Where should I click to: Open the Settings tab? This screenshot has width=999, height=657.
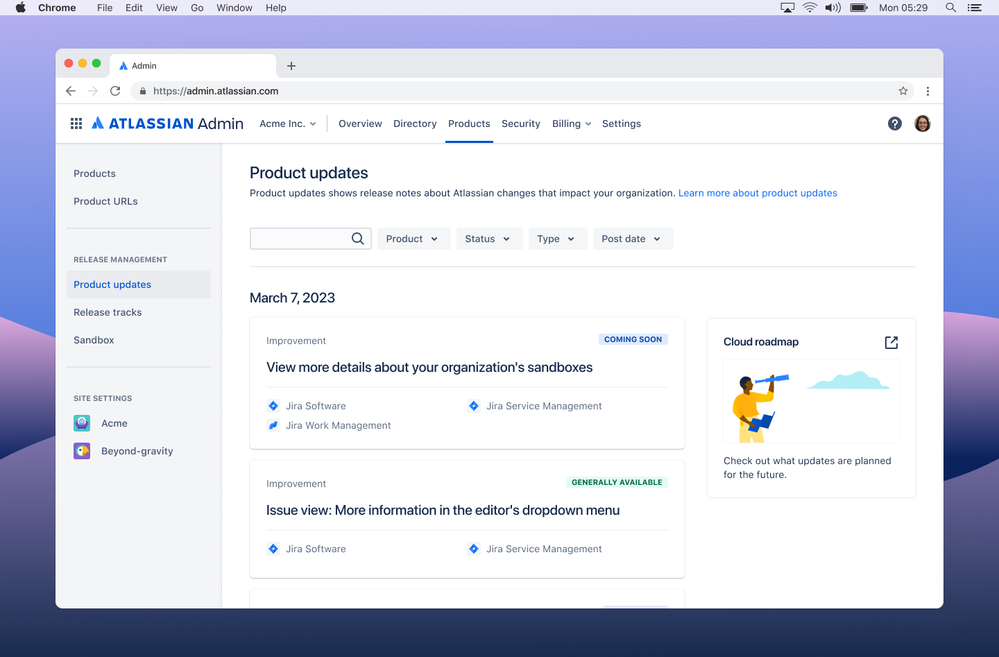[621, 124]
